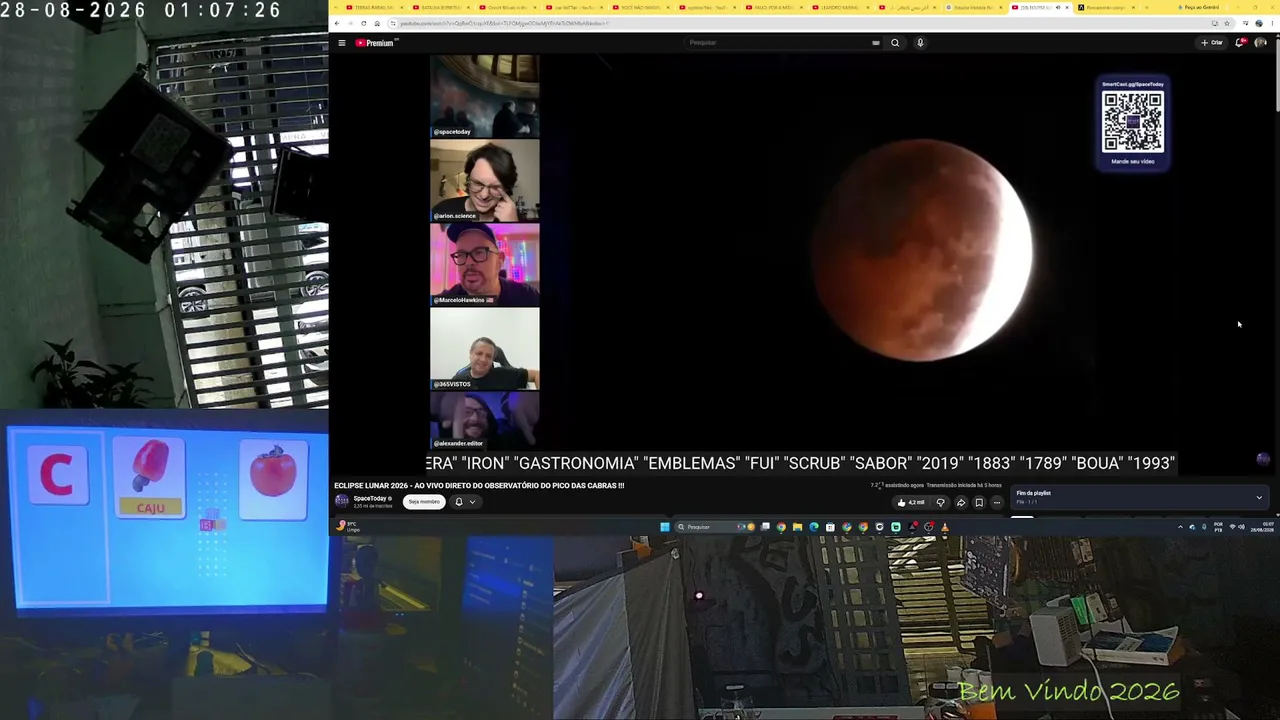This screenshot has height=720, width=1280.
Task: Click the tomato picture card
Action: pos(274,478)
